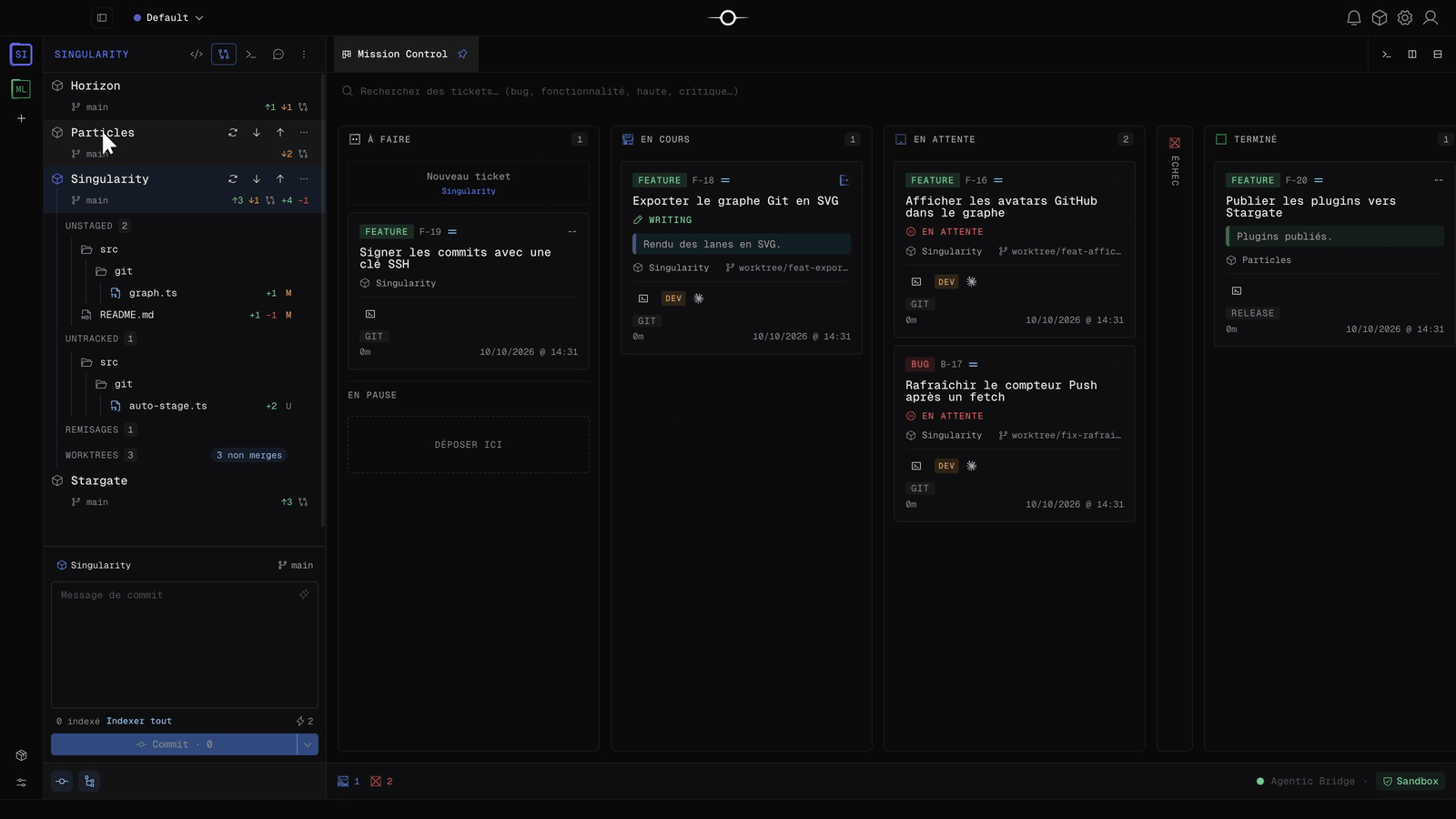
Task: Open the vertical dots menu in sidebar header
Action: point(304,55)
